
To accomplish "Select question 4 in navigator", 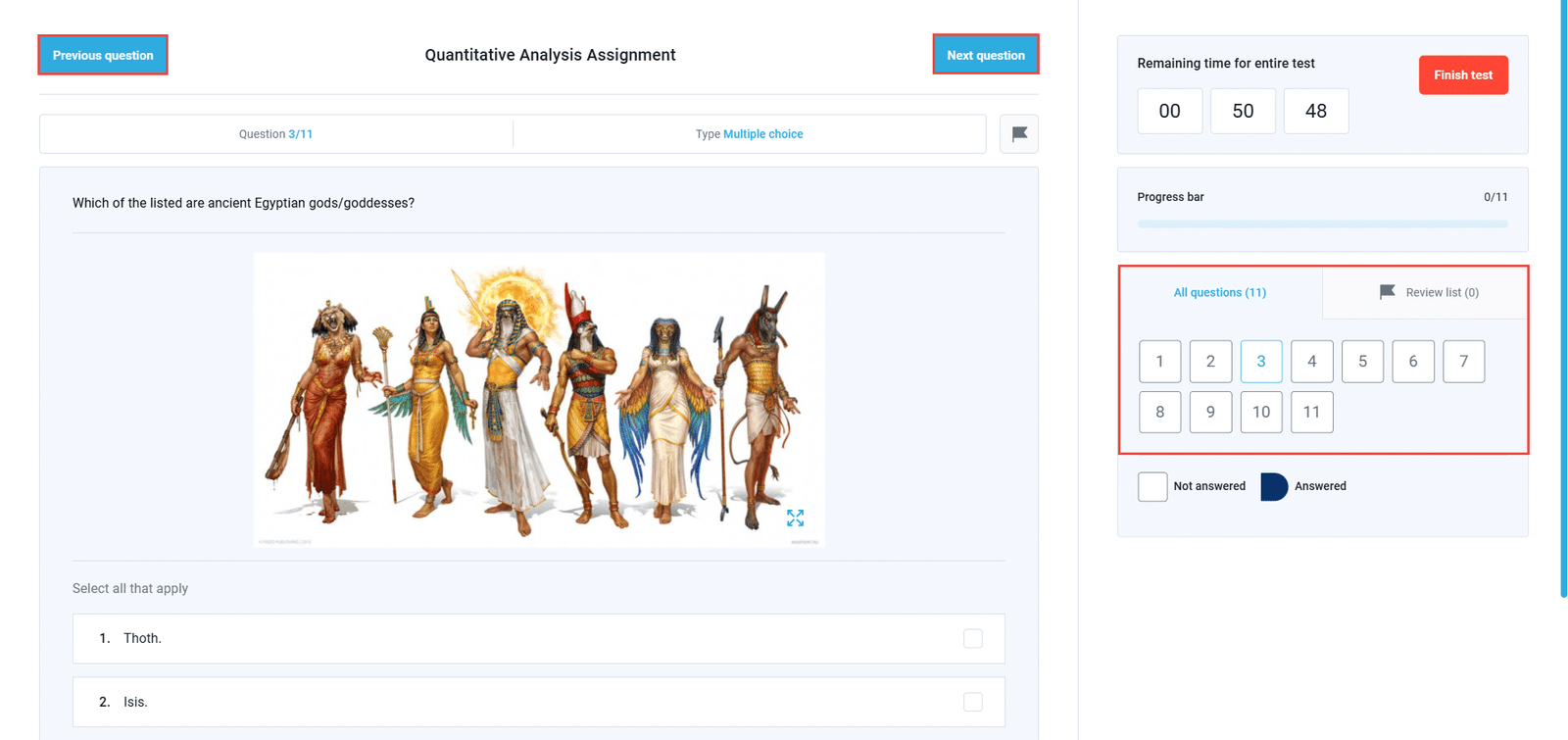I will [1311, 362].
